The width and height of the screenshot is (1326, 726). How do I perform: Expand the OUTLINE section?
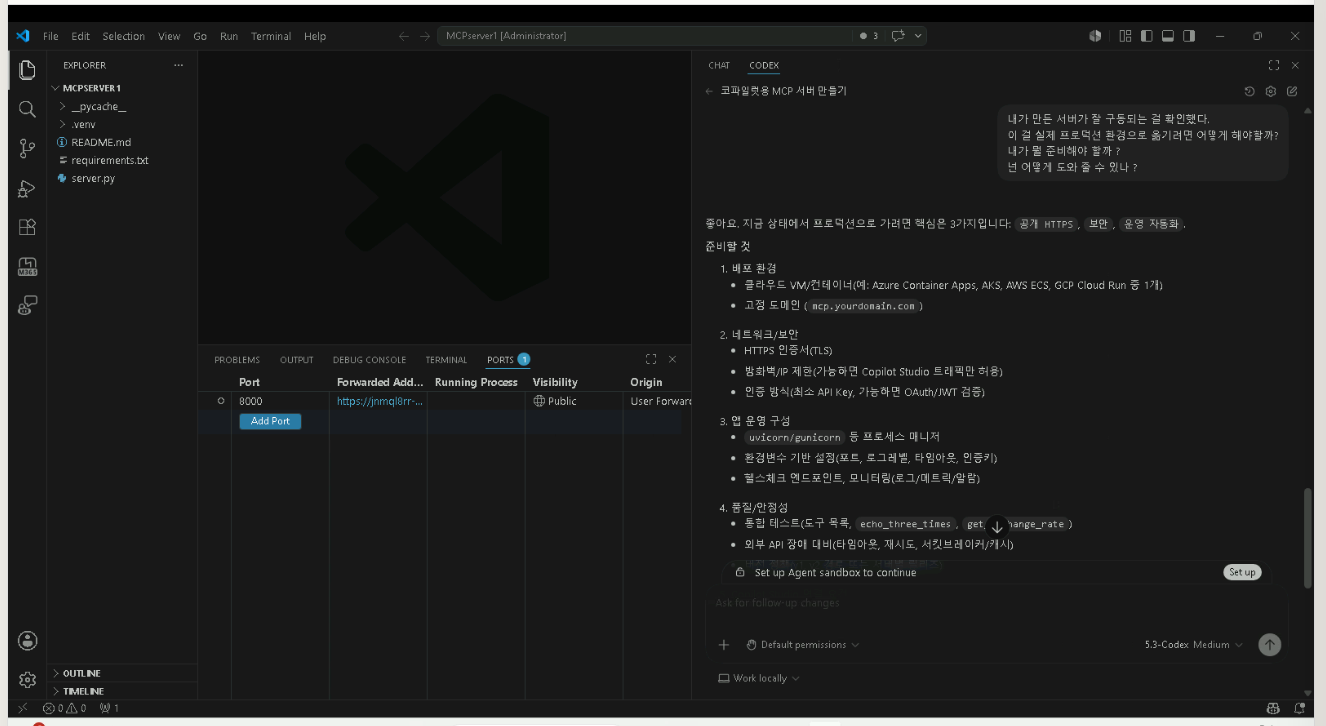(x=123, y=673)
